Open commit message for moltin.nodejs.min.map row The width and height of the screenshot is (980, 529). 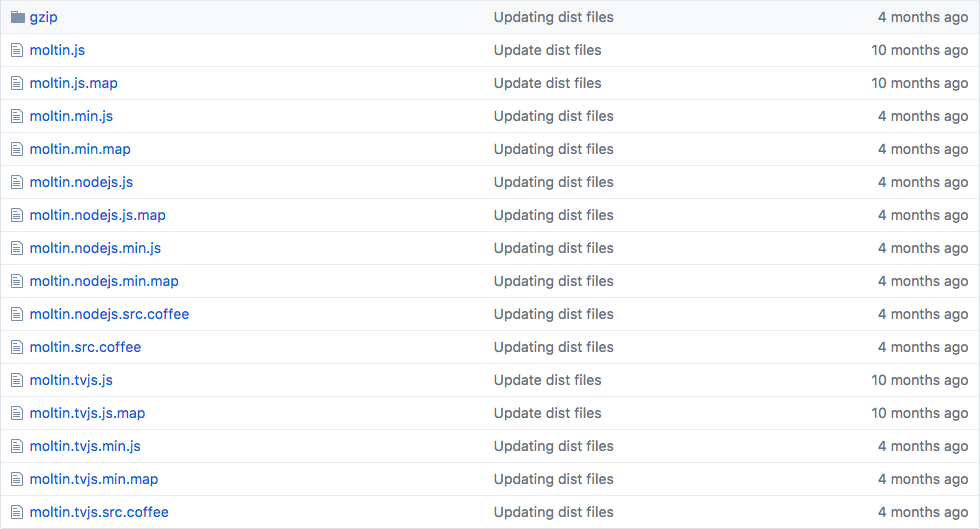(554, 281)
